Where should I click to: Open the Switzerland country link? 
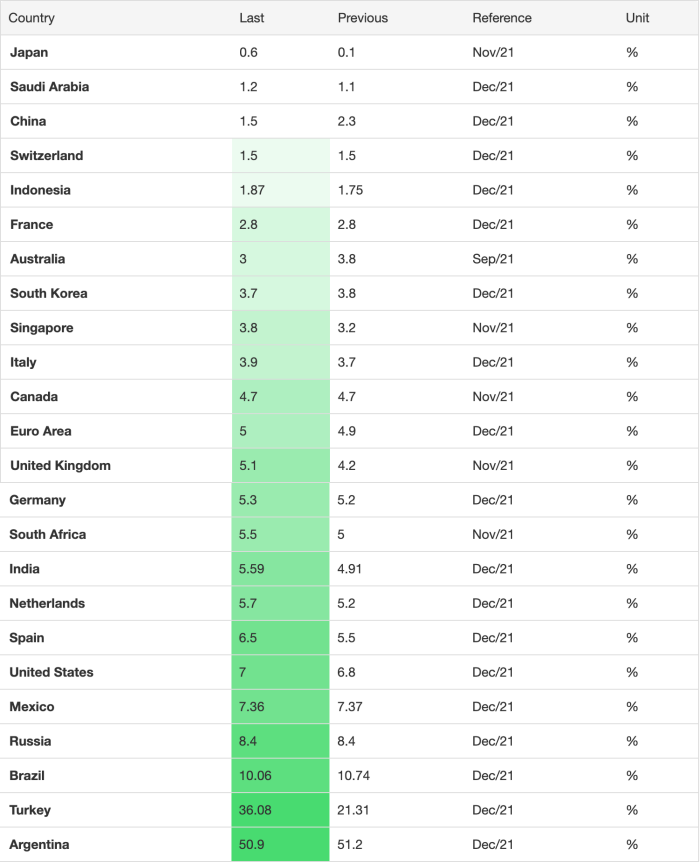(47, 156)
